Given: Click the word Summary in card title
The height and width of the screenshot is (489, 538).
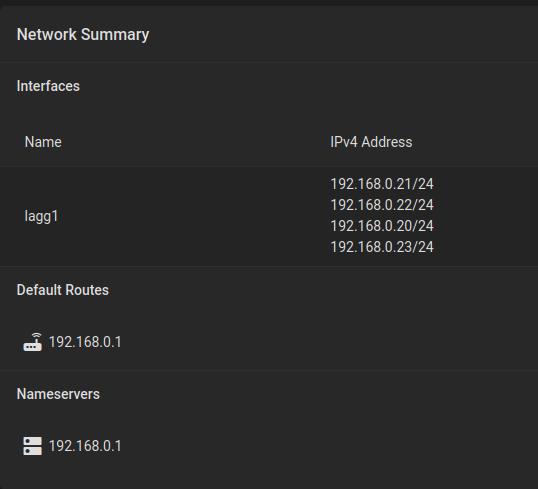Looking at the screenshot, I should [x=115, y=34].
